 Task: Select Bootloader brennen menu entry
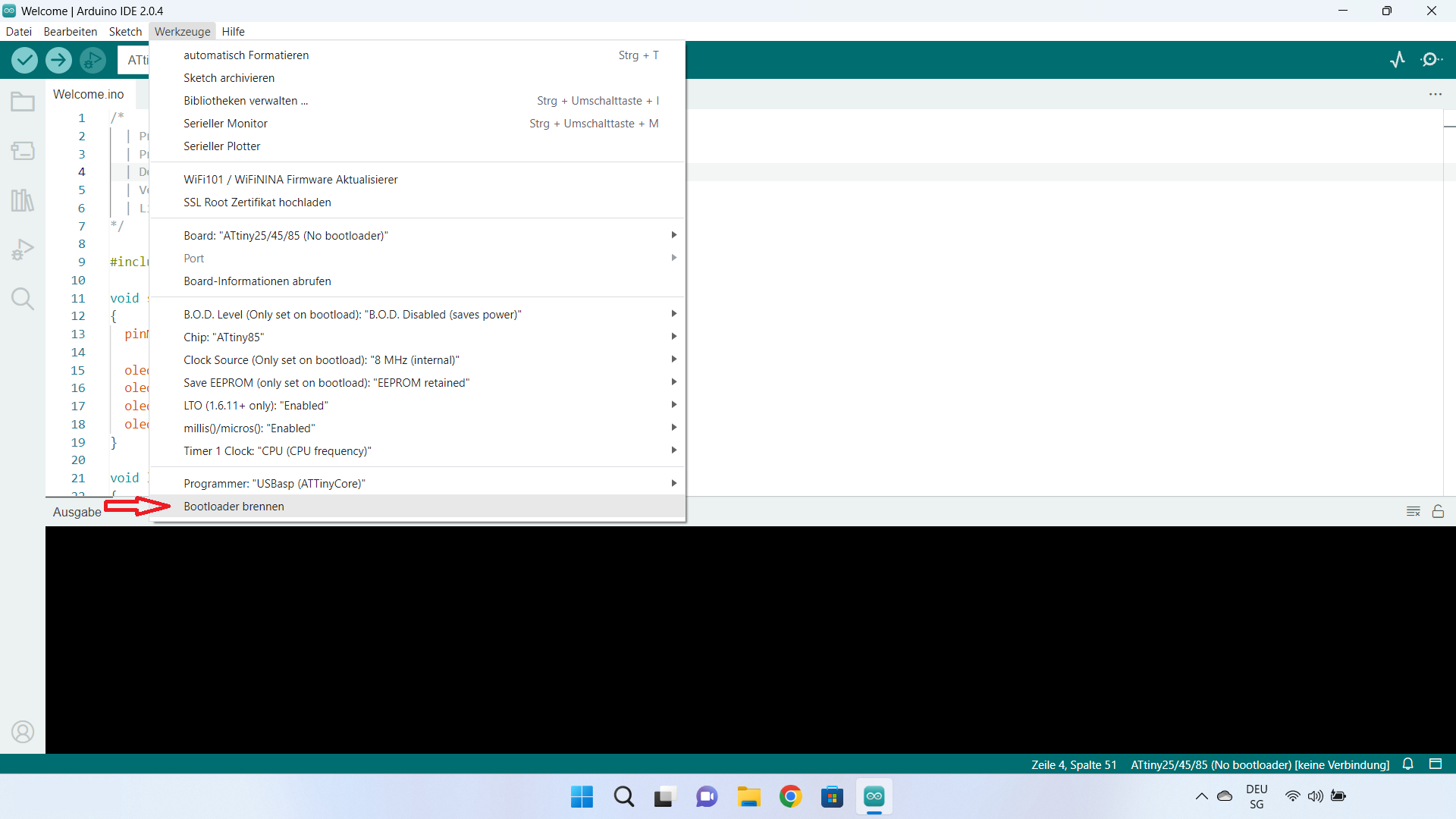pyautogui.click(x=234, y=507)
